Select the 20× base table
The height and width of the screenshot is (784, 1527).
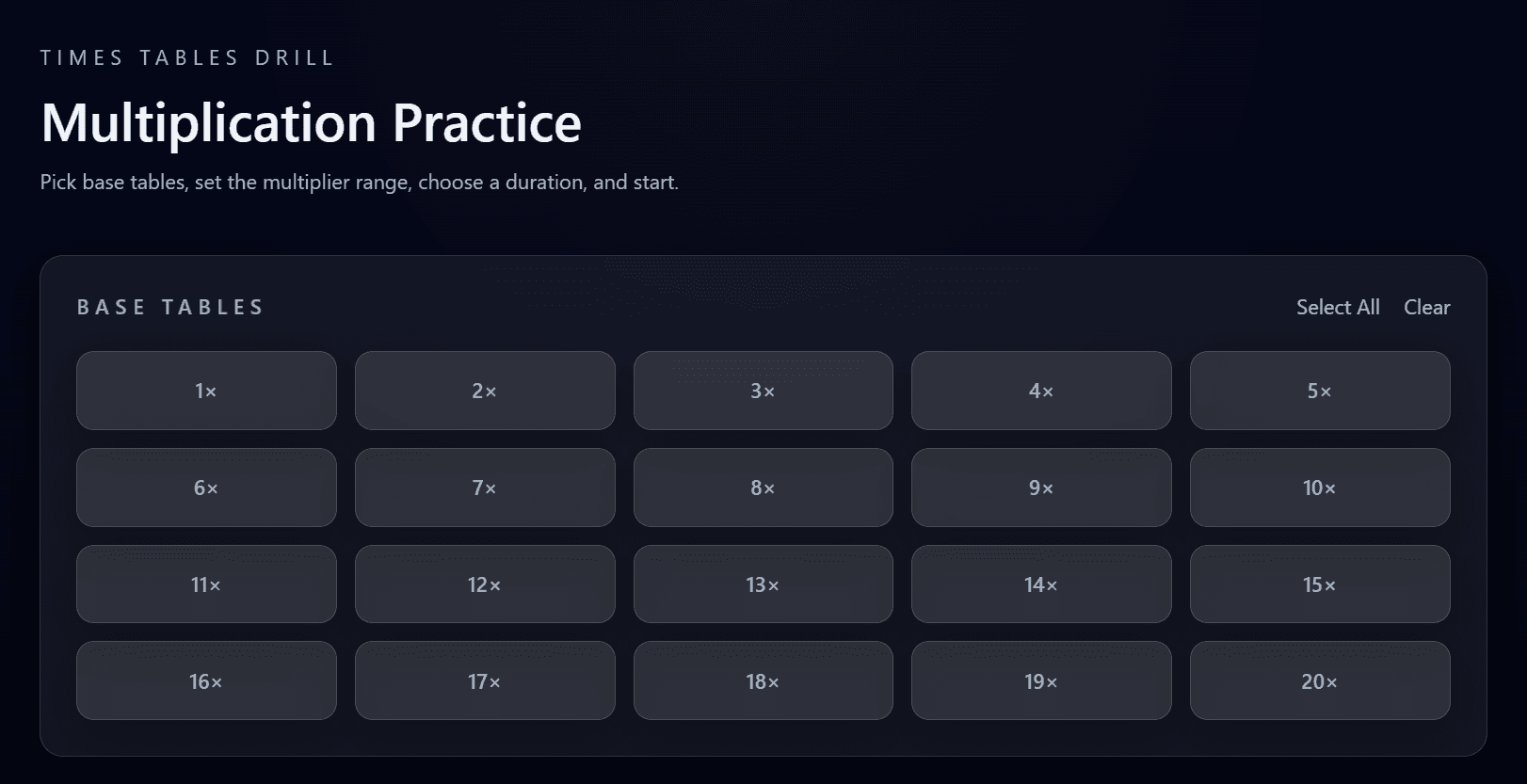tap(1319, 680)
